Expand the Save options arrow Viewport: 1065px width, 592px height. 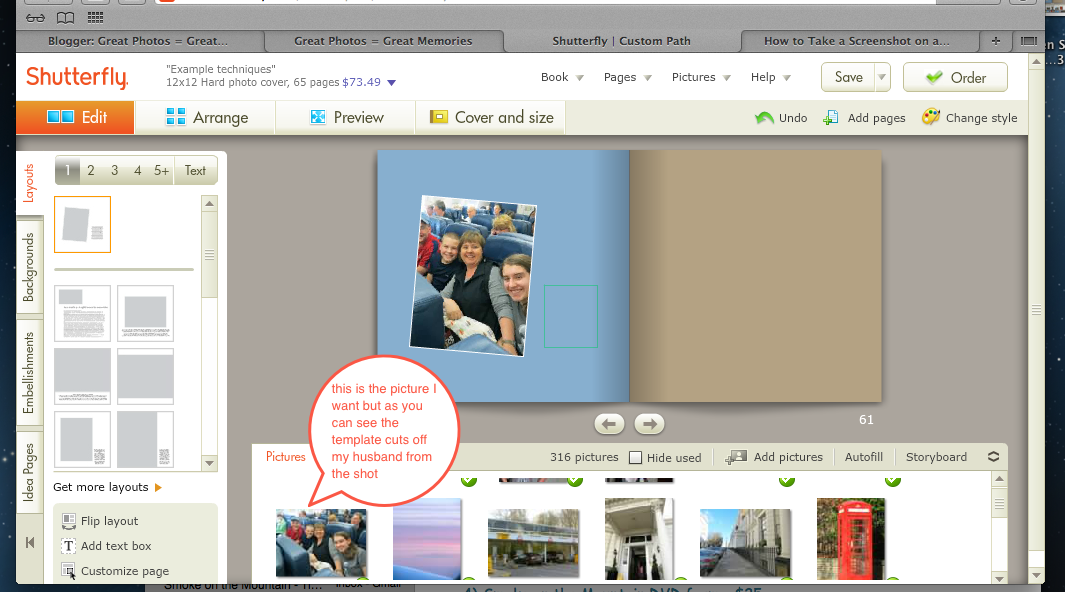882,77
